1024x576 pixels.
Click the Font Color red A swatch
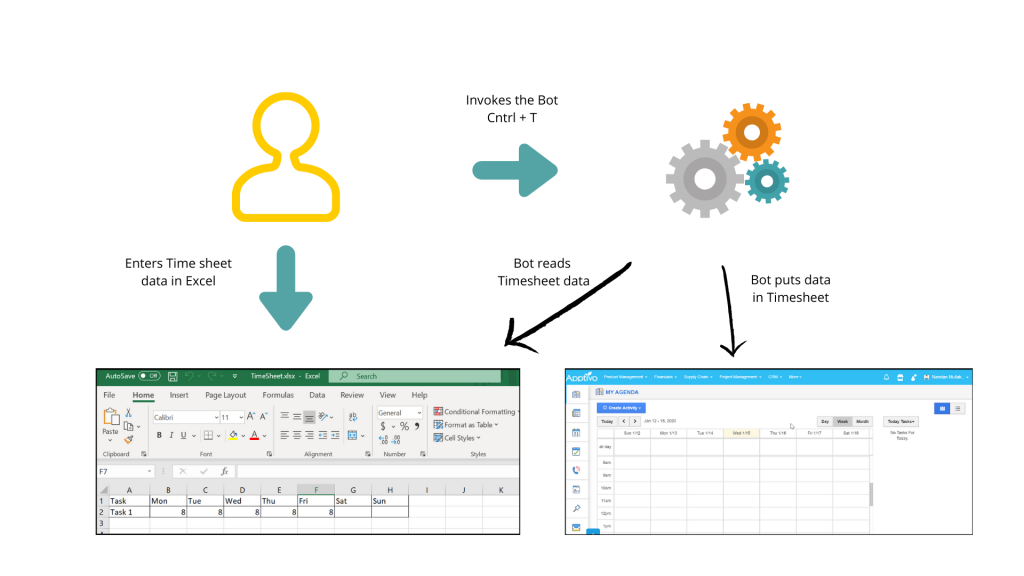(x=255, y=436)
